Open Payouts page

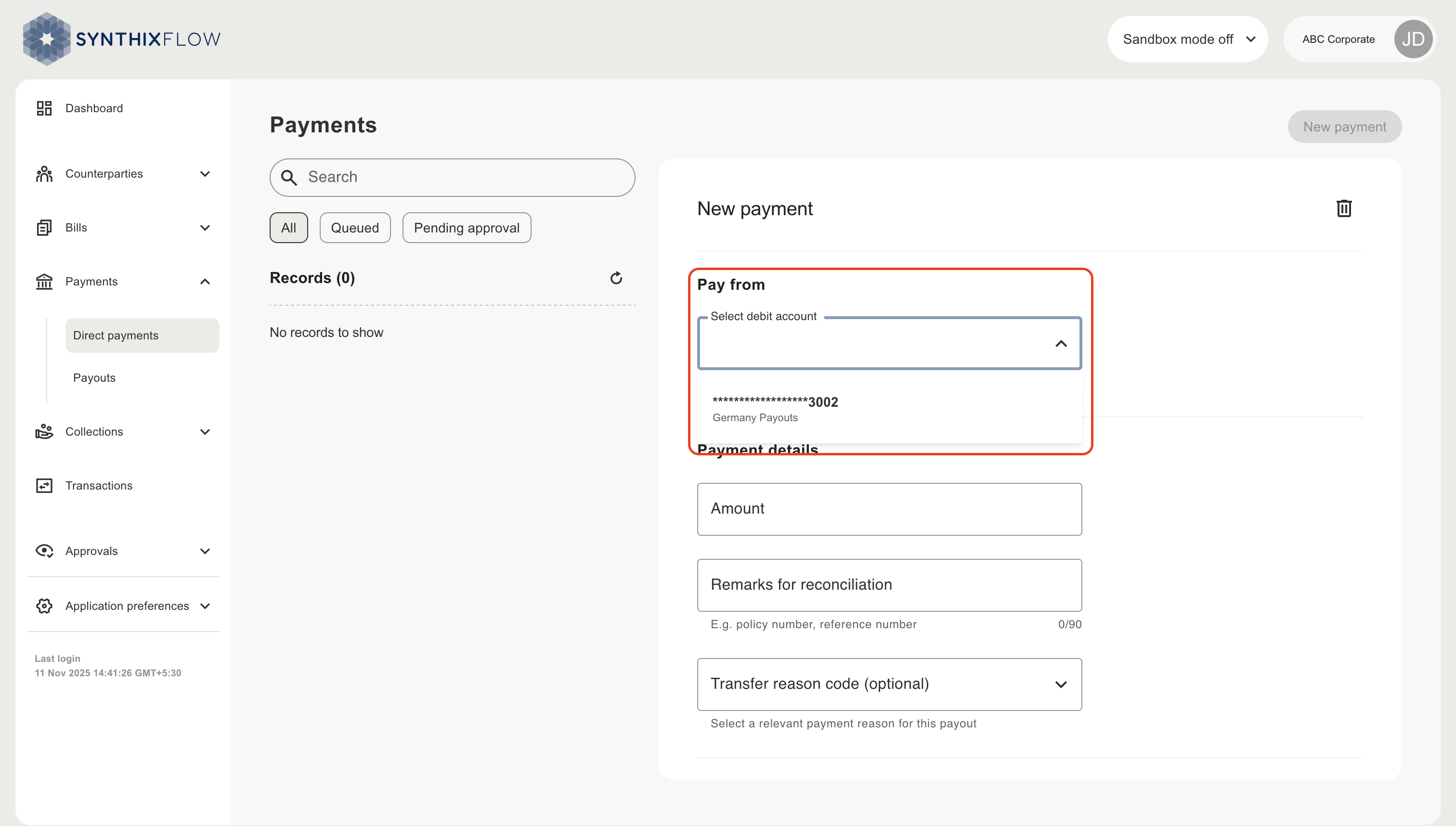tap(94, 378)
